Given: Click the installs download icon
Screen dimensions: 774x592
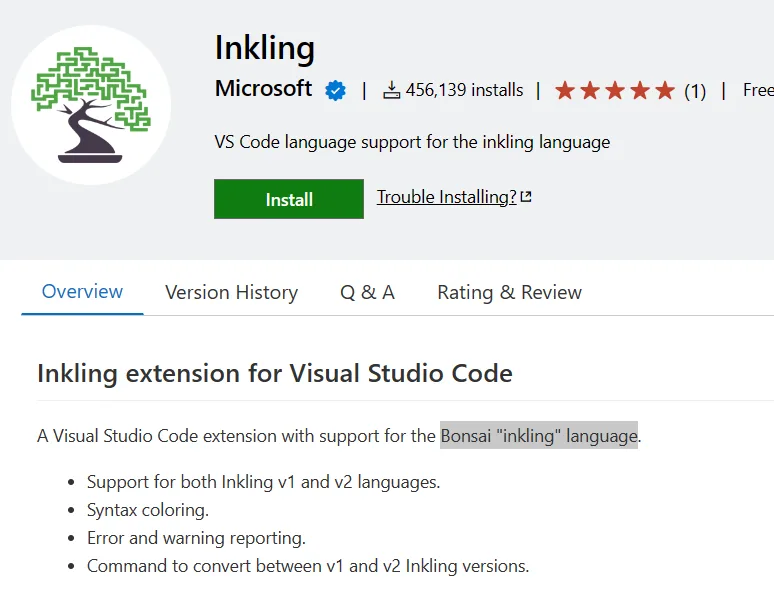Looking at the screenshot, I should click(x=392, y=91).
